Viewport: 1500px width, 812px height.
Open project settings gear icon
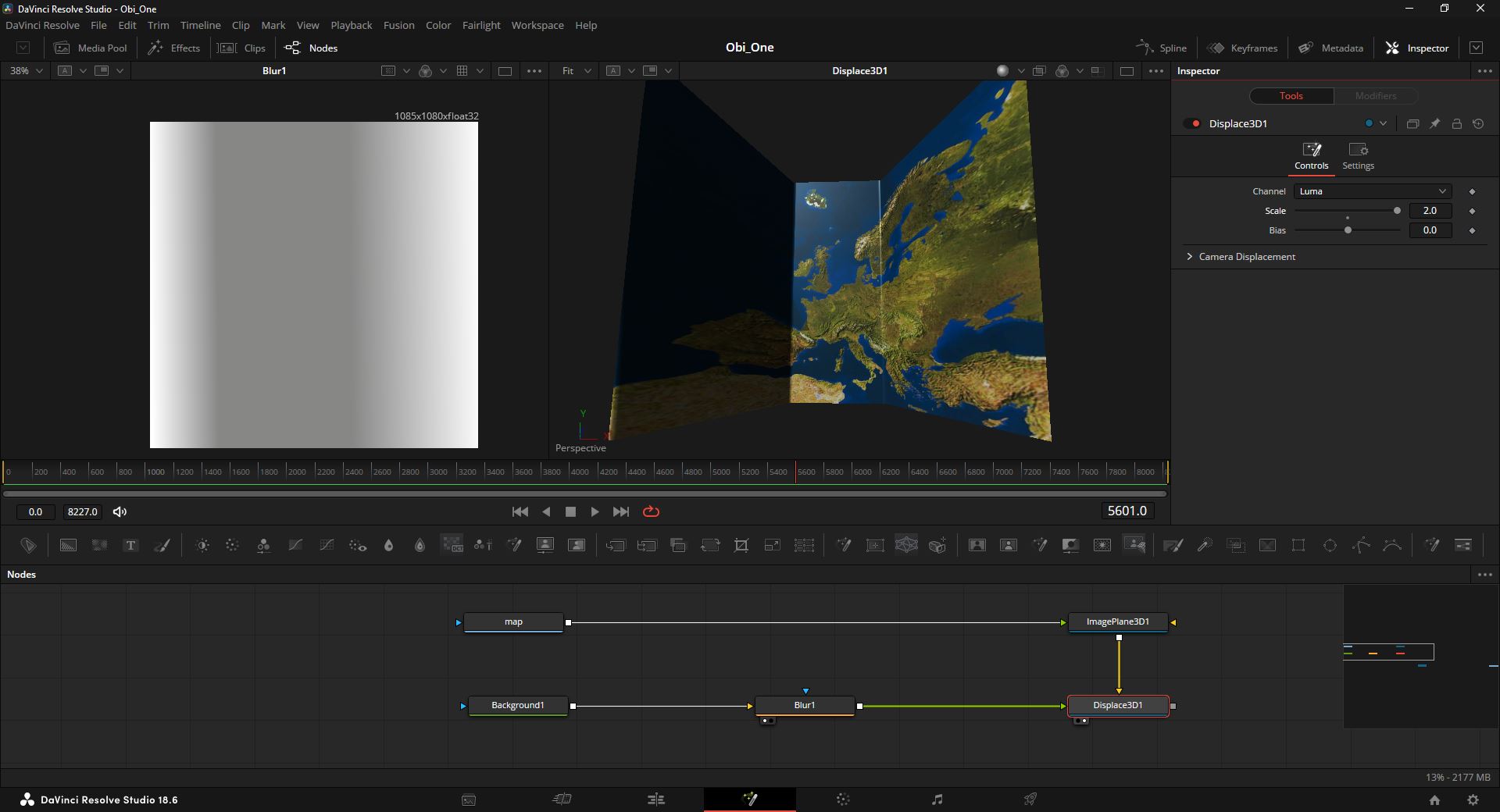pyautogui.click(x=1473, y=800)
